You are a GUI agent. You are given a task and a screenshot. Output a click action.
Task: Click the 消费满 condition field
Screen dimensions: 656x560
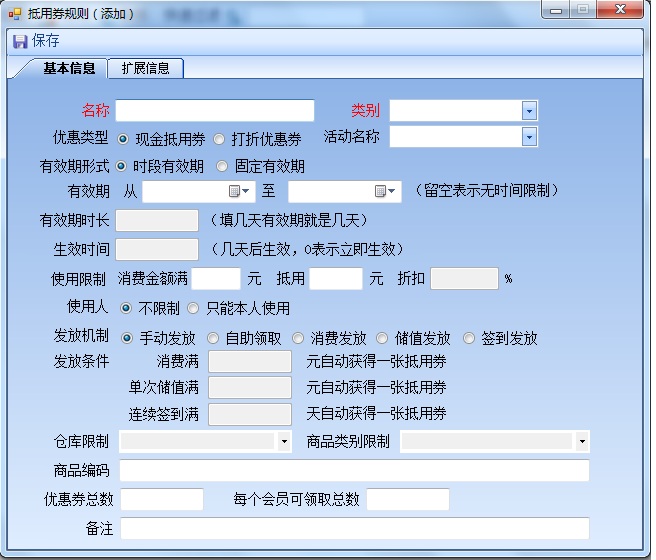pyautogui.click(x=250, y=361)
